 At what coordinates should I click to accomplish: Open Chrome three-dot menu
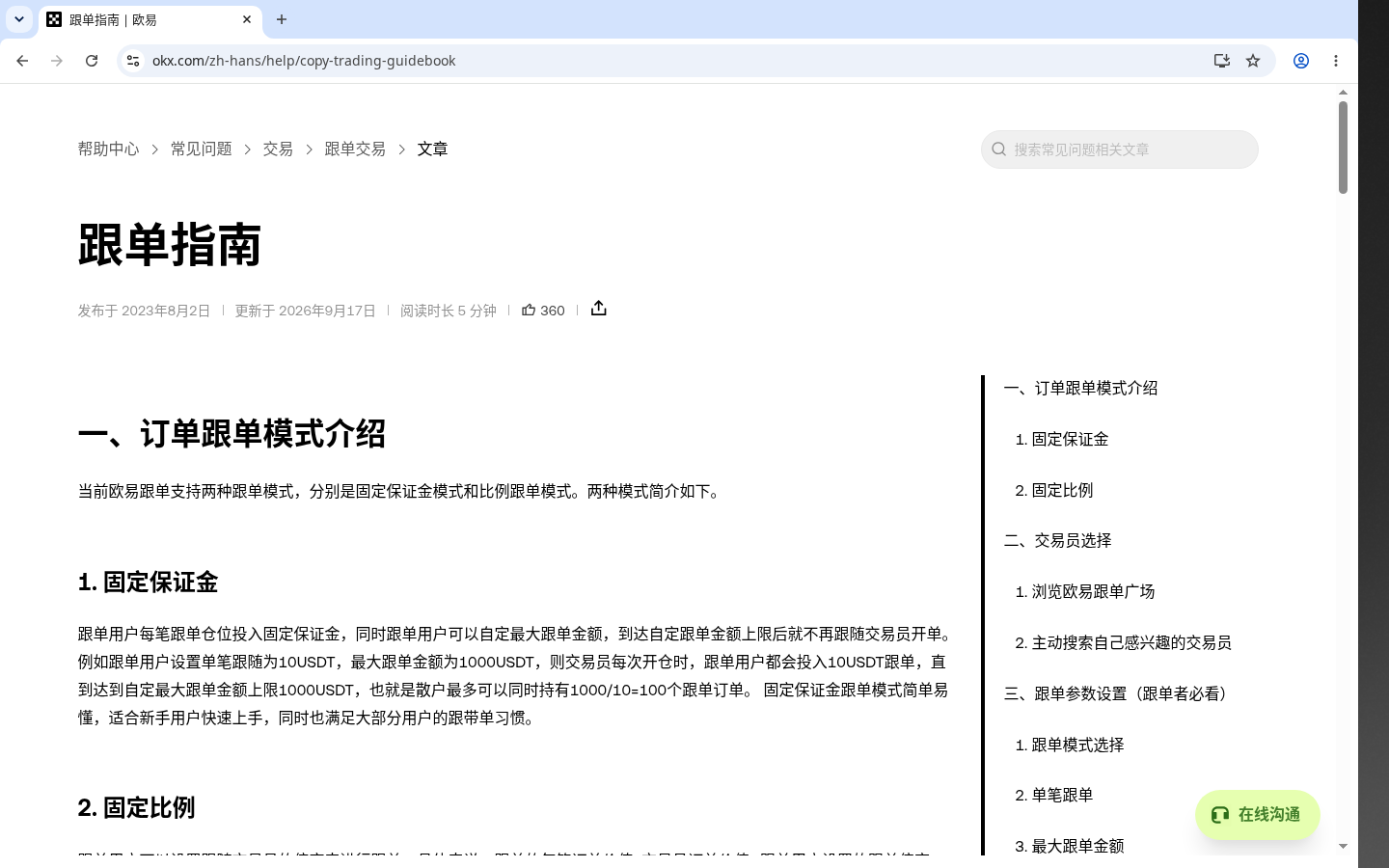1336,61
